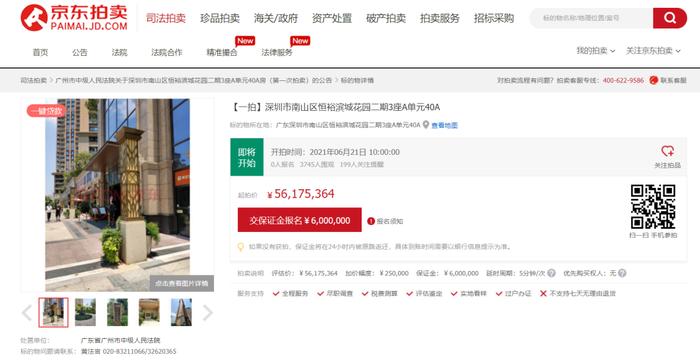
Task: Click the 评估鉴定 service item
Action: 424,294
